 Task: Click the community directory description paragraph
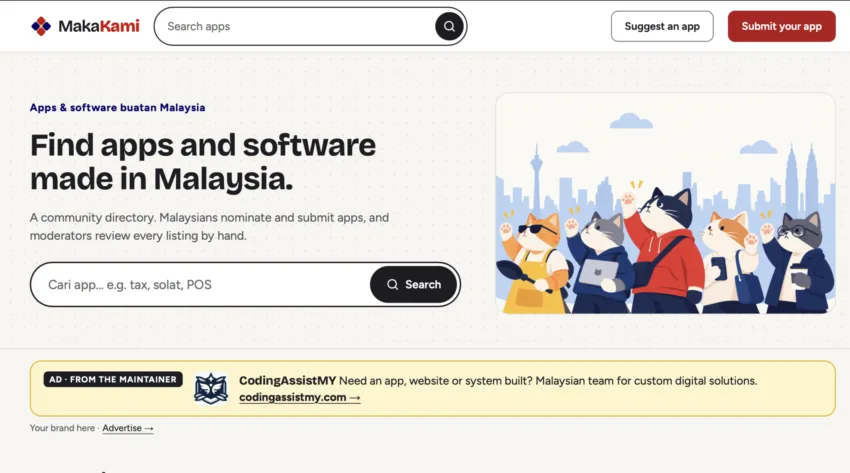[209, 226]
